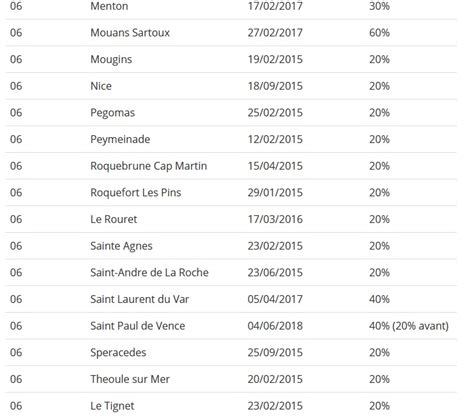Click the Peymeinade city name
The image size is (474, 418).
pos(120,139)
